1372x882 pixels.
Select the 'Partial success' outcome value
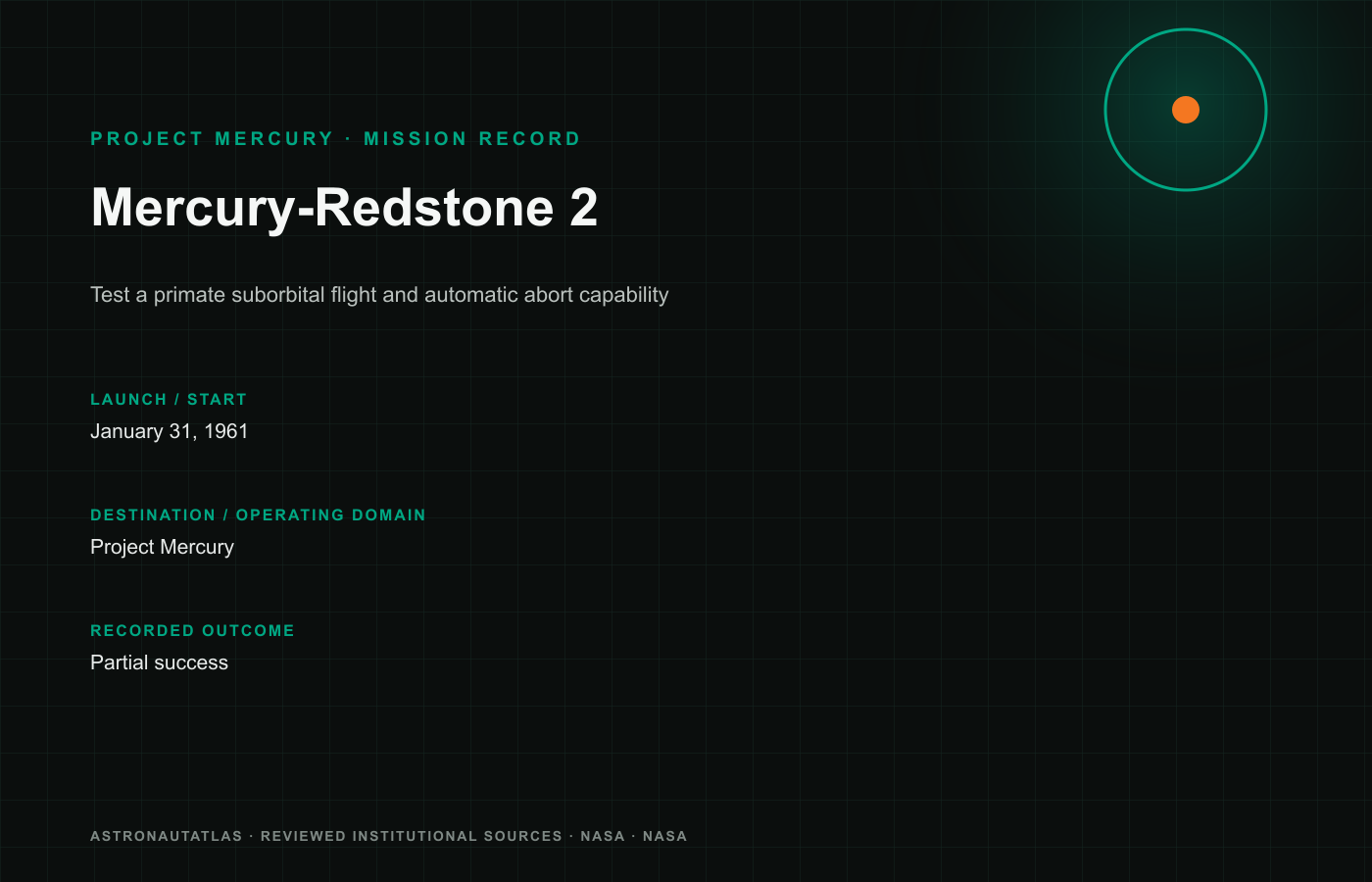coord(159,662)
